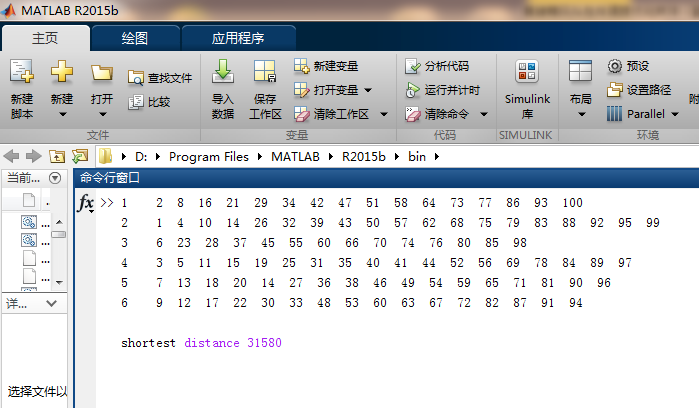Click the Current Folder scrollbar thumb

tap(59, 235)
